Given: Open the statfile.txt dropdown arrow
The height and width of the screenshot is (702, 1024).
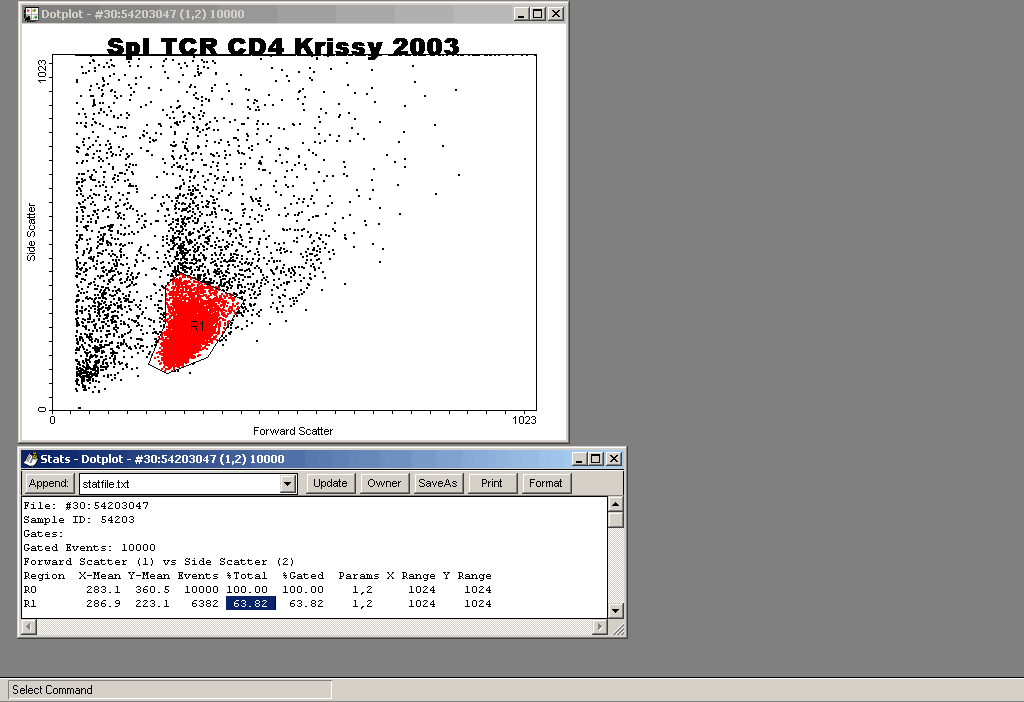Looking at the screenshot, I should (288, 484).
